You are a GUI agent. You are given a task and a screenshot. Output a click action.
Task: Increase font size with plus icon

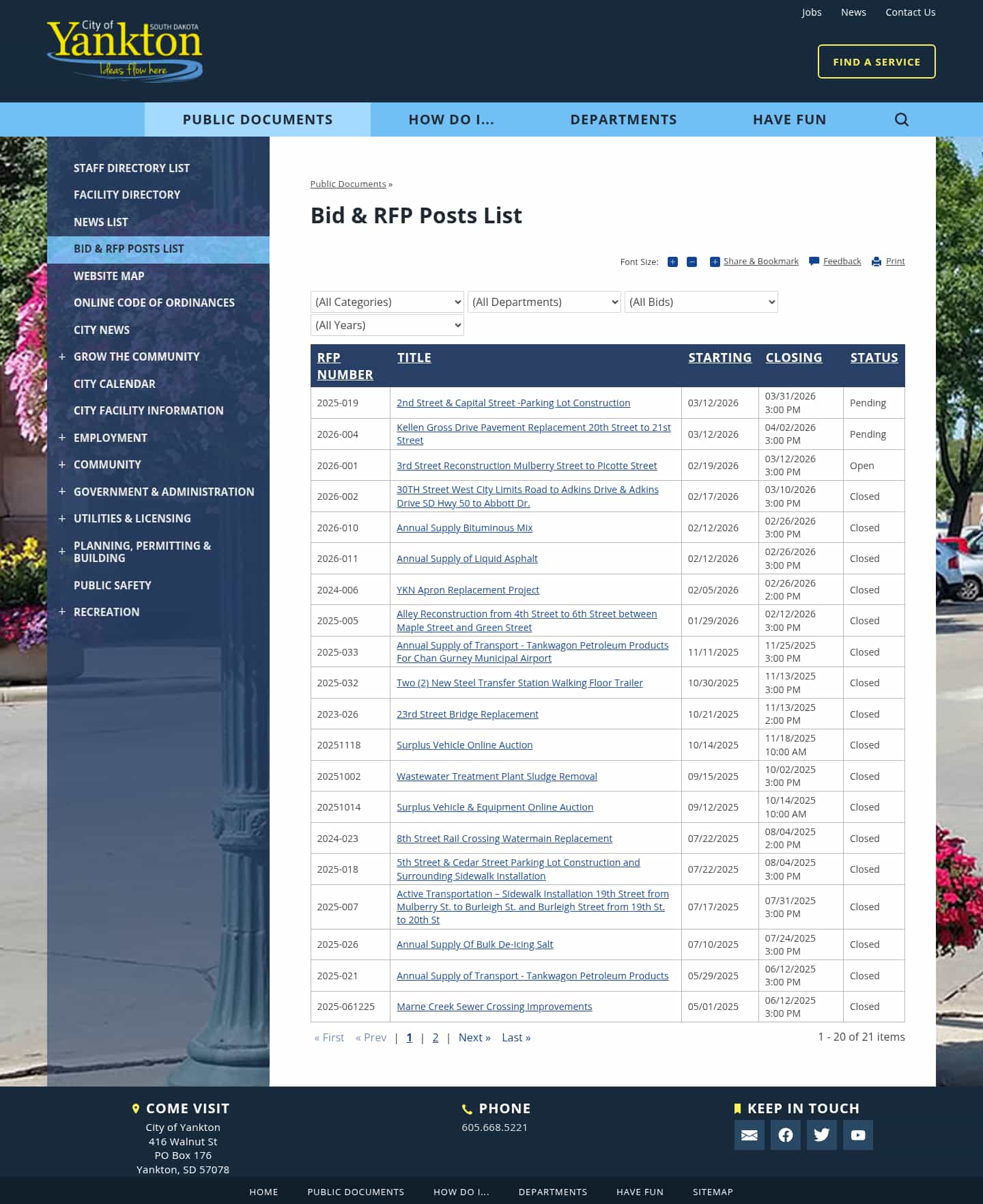tap(672, 262)
